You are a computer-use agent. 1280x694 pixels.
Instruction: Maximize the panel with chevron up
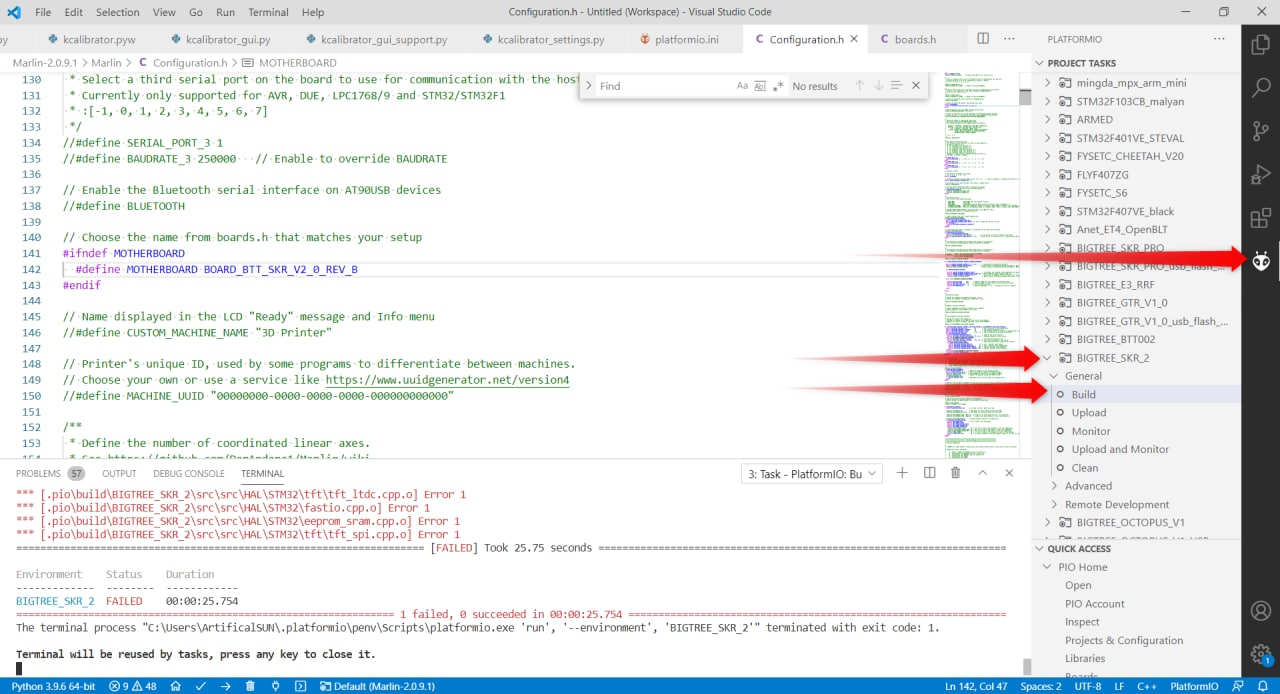(x=983, y=473)
